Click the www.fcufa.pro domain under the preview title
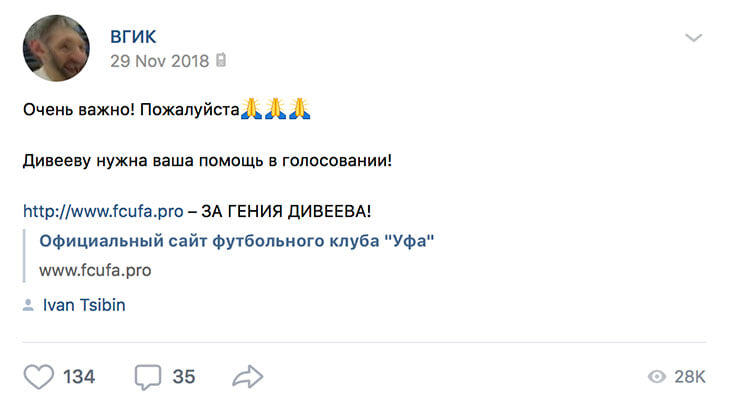 (95, 271)
